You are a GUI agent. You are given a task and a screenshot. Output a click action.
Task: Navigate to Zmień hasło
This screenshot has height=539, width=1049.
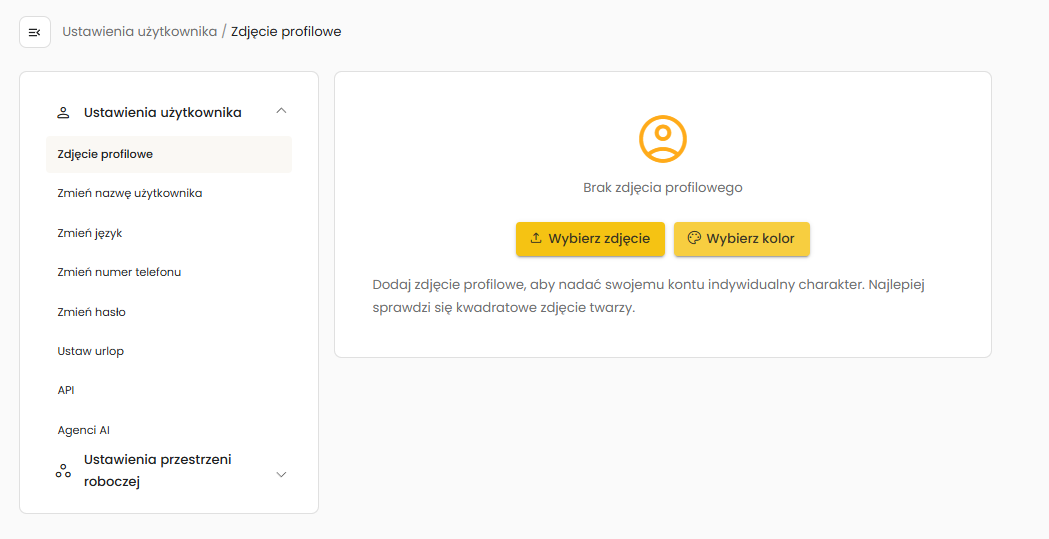coord(92,312)
